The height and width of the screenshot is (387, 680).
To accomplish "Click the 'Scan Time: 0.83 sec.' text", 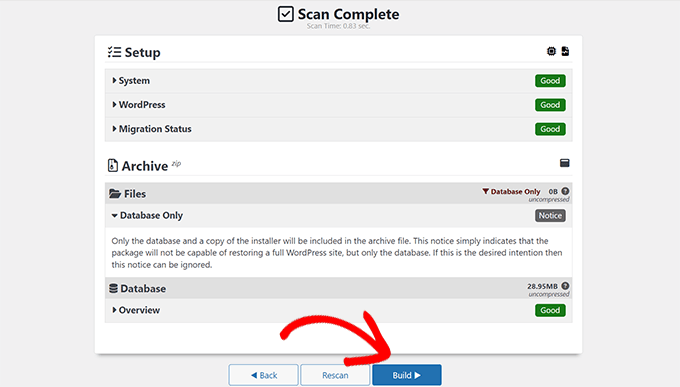I will tap(338, 26).
